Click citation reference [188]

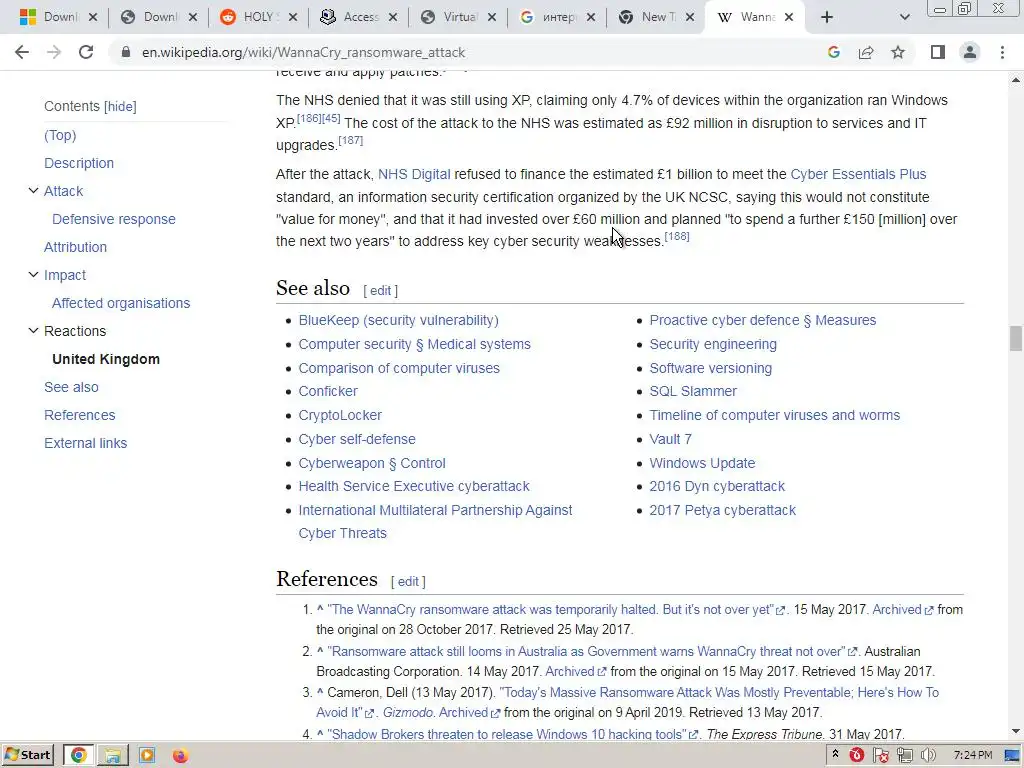point(677,236)
